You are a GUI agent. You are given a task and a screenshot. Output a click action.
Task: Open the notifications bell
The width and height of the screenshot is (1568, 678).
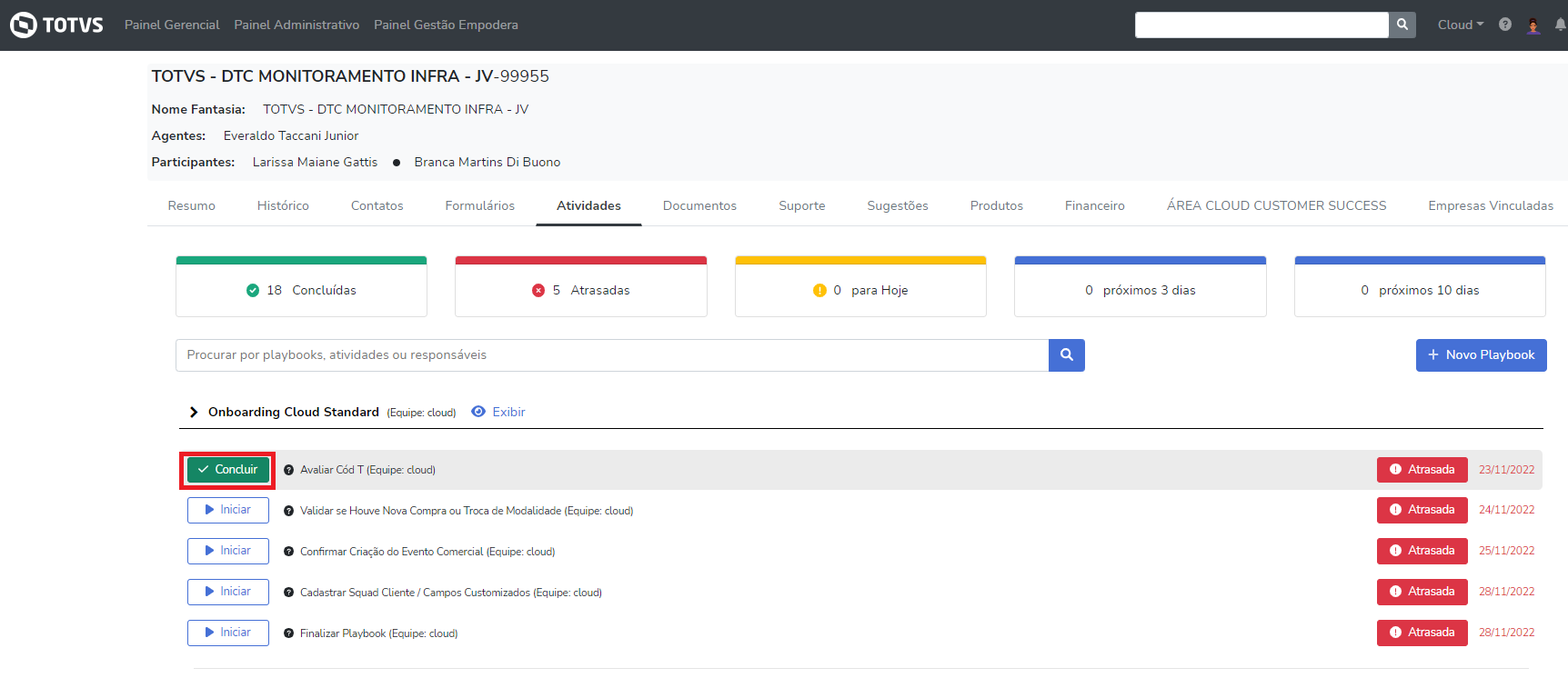1561,25
